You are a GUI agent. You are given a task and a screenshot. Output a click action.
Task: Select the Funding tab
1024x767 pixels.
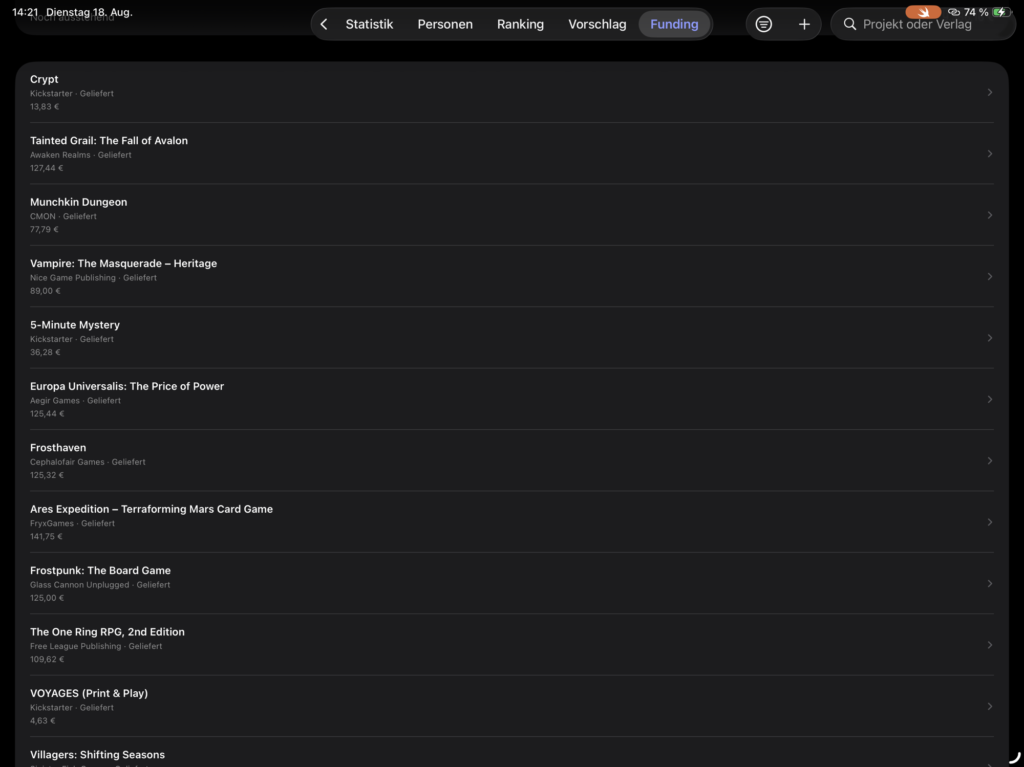click(674, 24)
